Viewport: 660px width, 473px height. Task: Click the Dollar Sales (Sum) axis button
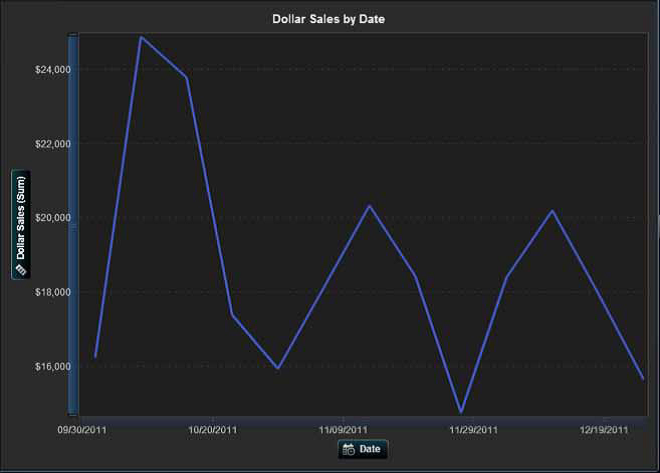pos(21,224)
